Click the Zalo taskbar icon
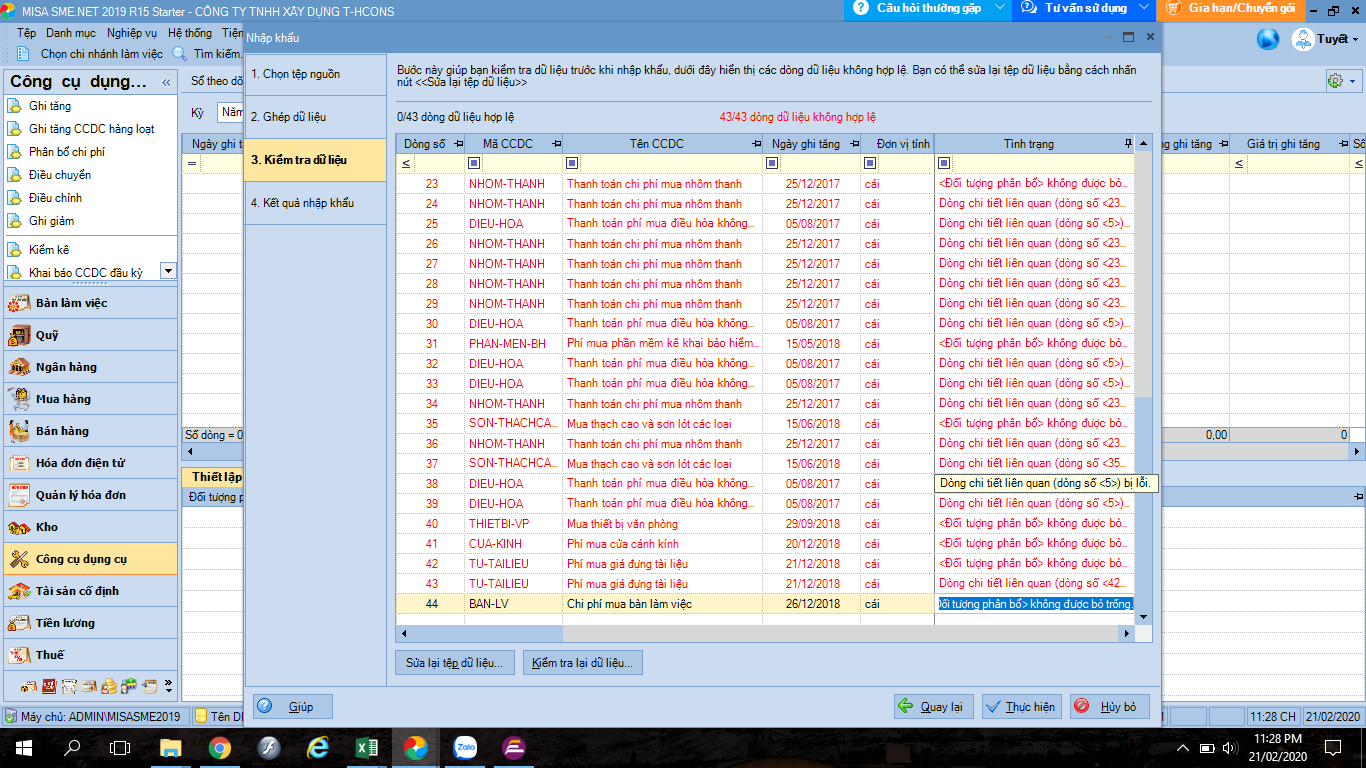The height and width of the screenshot is (768, 1366). pos(464,747)
